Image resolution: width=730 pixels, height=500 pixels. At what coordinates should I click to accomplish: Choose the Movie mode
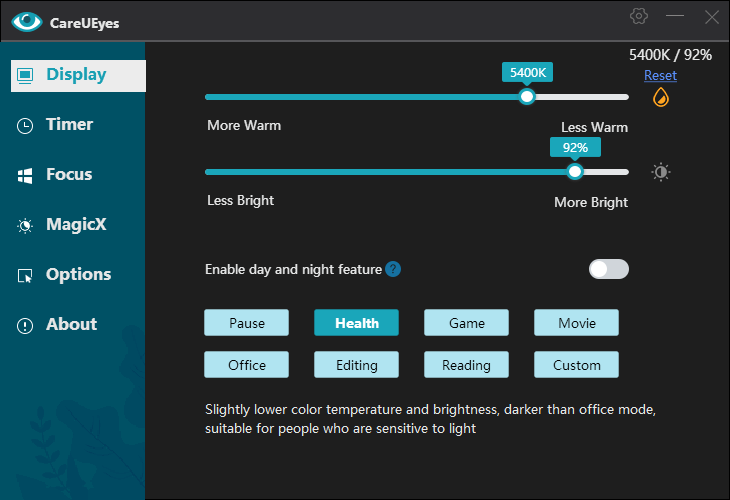click(x=576, y=323)
